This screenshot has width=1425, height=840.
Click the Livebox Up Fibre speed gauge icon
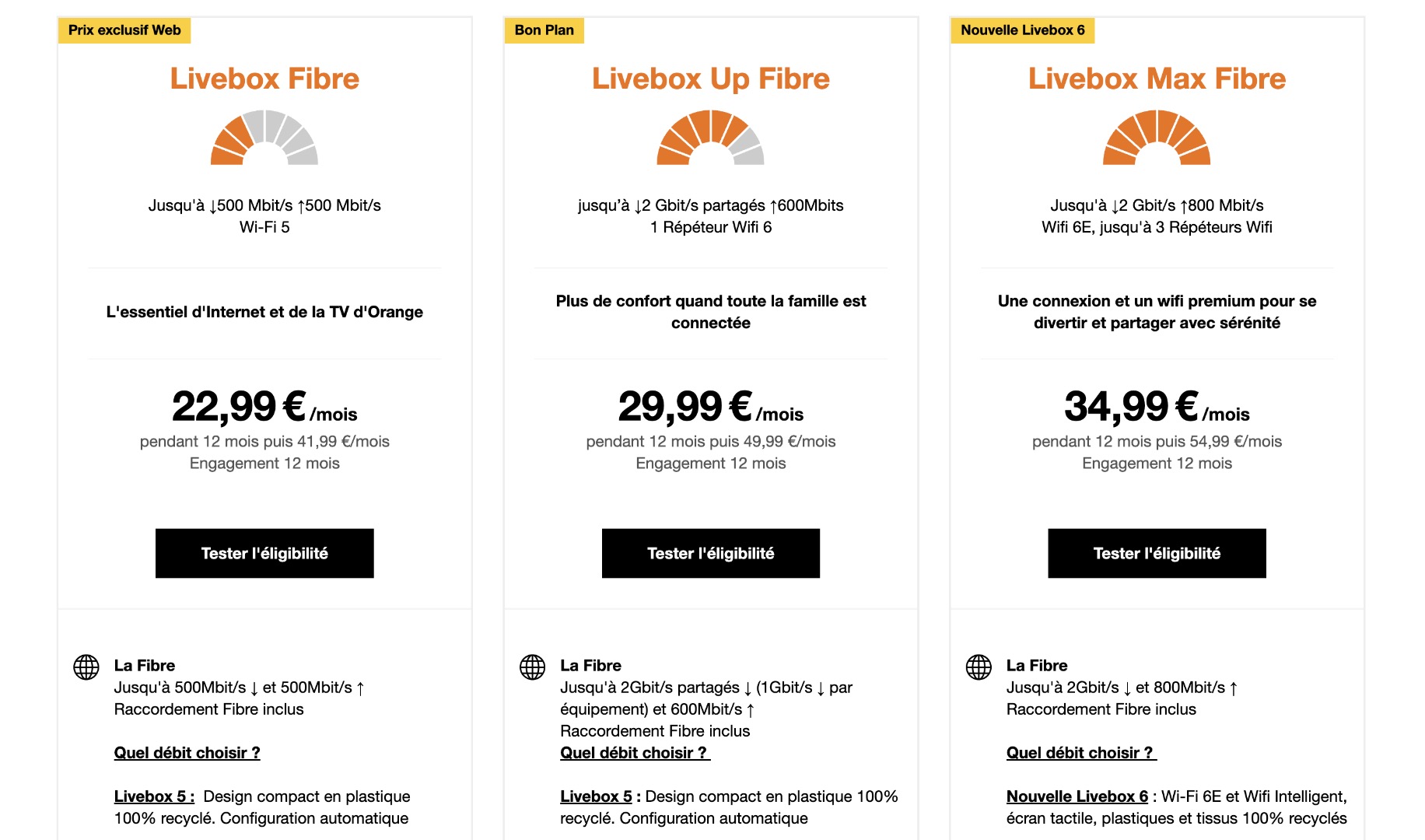point(711,138)
